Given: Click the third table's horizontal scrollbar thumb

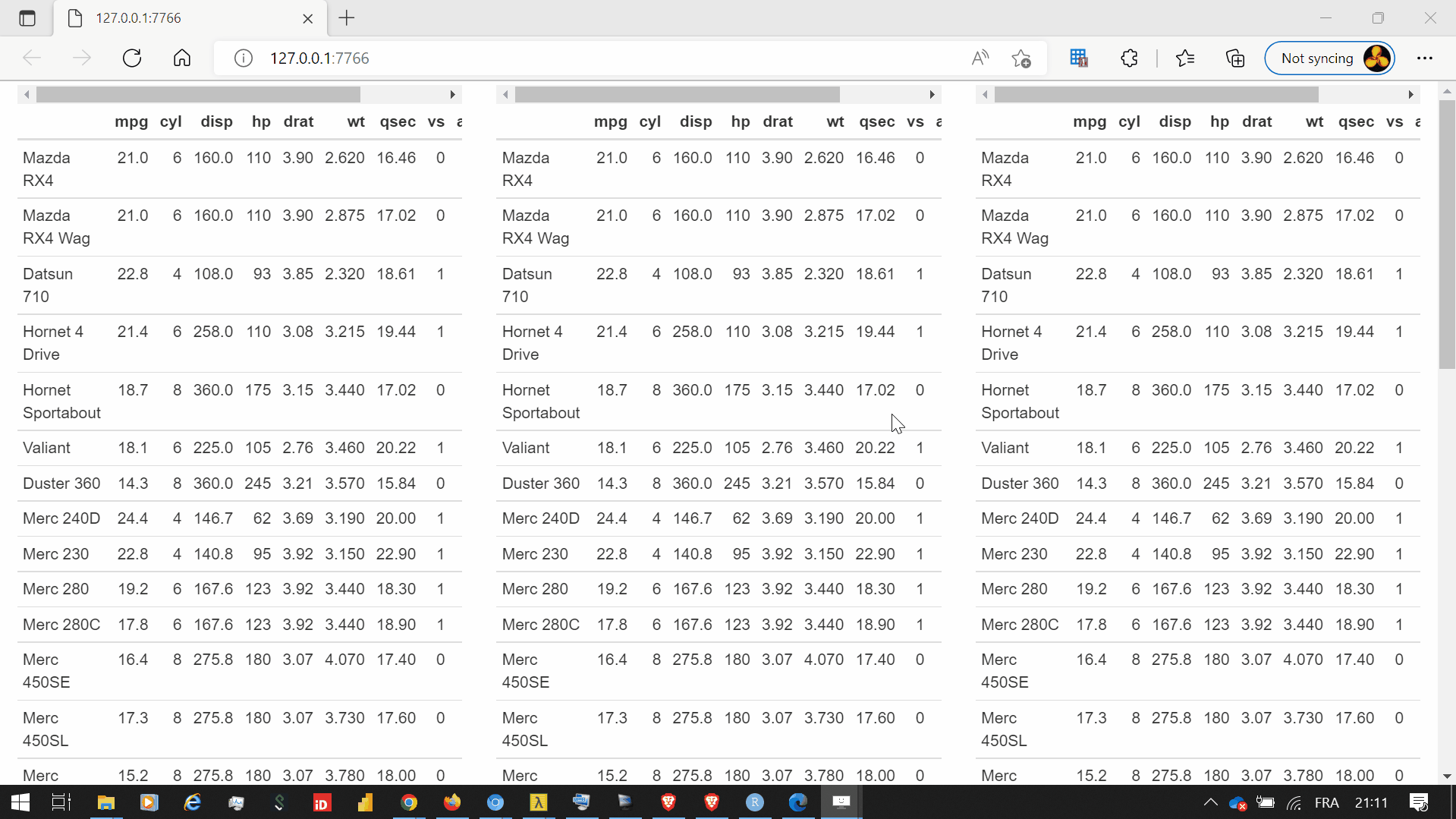Looking at the screenshot, I should point(1156,95).
